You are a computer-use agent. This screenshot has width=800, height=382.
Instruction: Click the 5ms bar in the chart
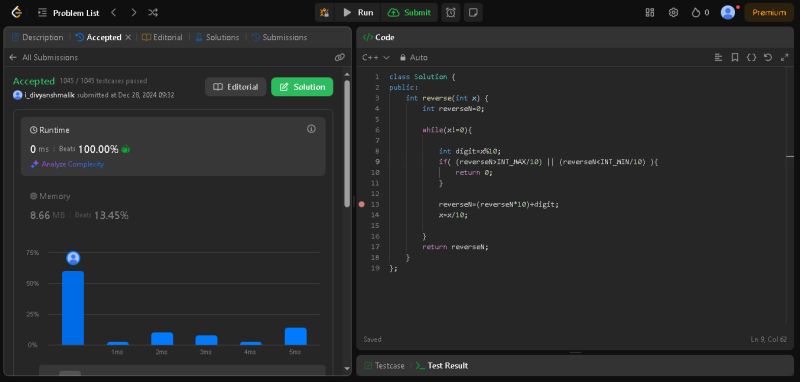(296, 337)
